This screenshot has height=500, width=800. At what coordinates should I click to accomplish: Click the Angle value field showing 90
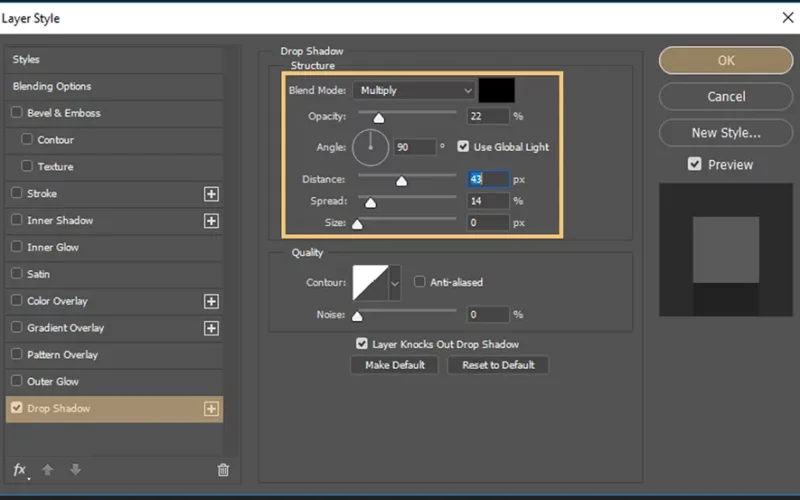[415, 147]
